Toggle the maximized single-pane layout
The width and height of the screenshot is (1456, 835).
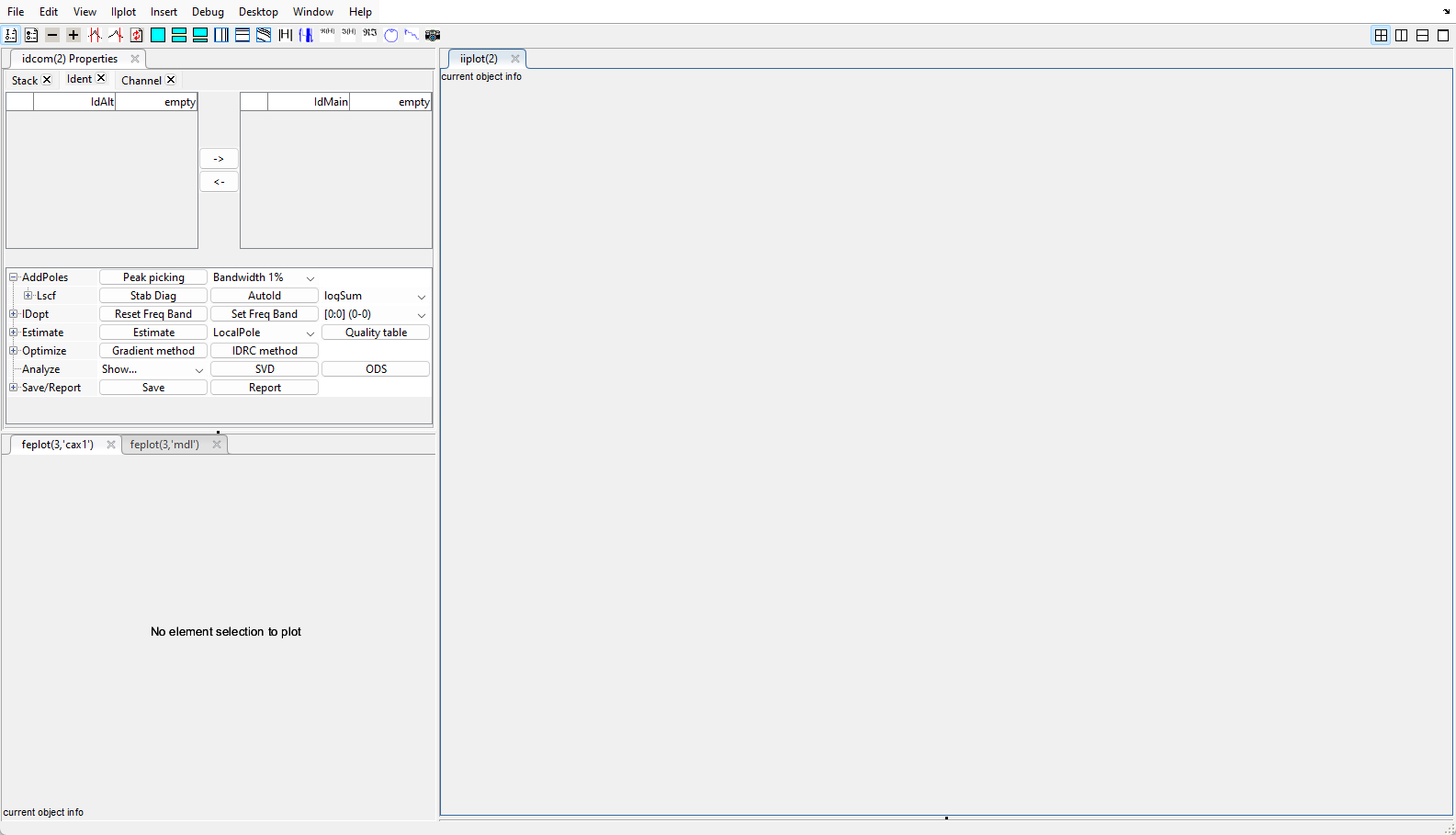pos(1443,35)
